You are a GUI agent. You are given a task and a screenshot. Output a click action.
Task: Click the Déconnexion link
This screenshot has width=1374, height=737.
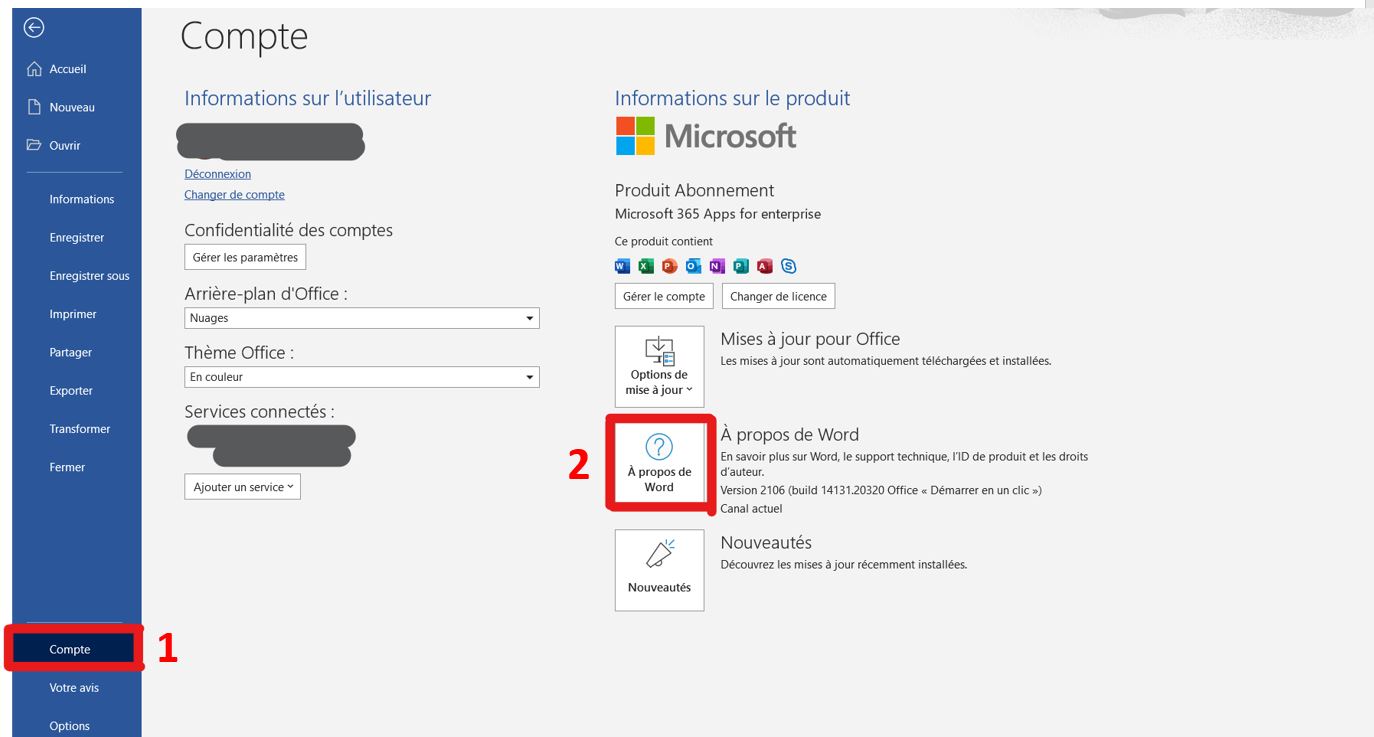(217, 174)
